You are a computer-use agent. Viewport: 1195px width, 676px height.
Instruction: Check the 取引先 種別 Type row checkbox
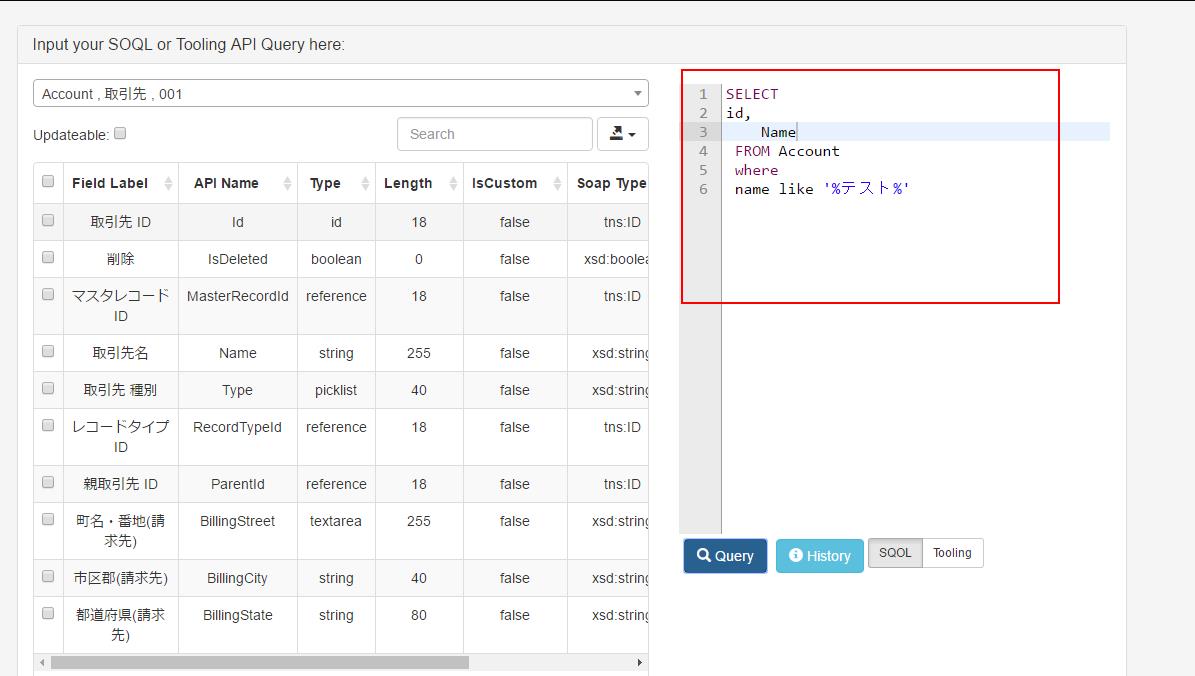tap(48, 388)
